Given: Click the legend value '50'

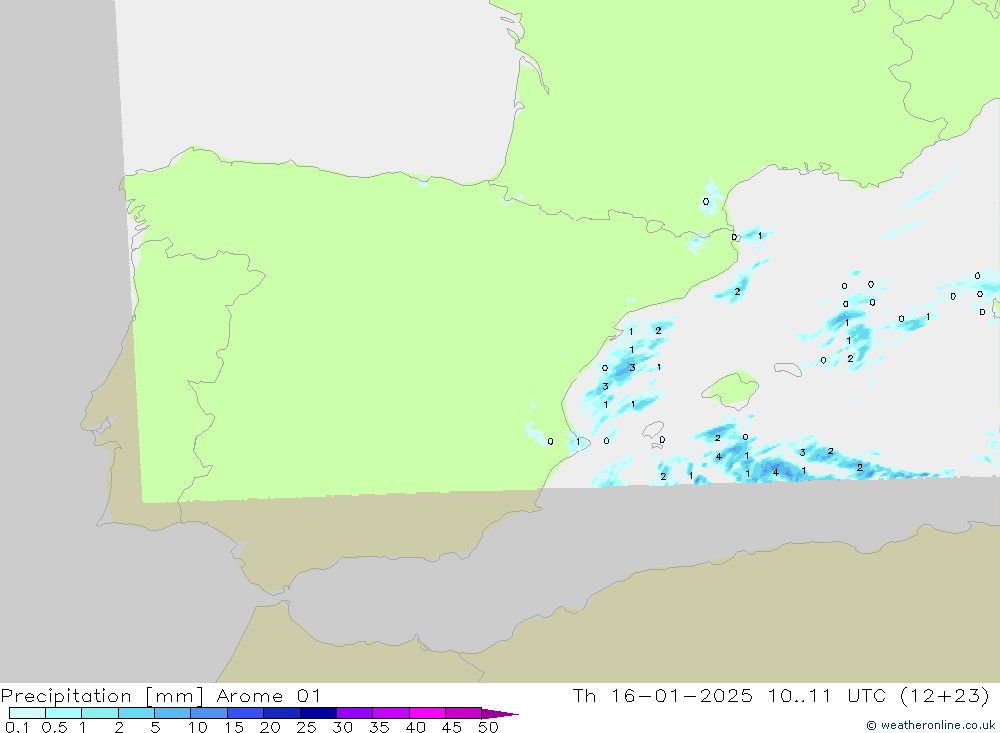Looking at the screenshot, I should pyautogui.click(x=489, y=727).
